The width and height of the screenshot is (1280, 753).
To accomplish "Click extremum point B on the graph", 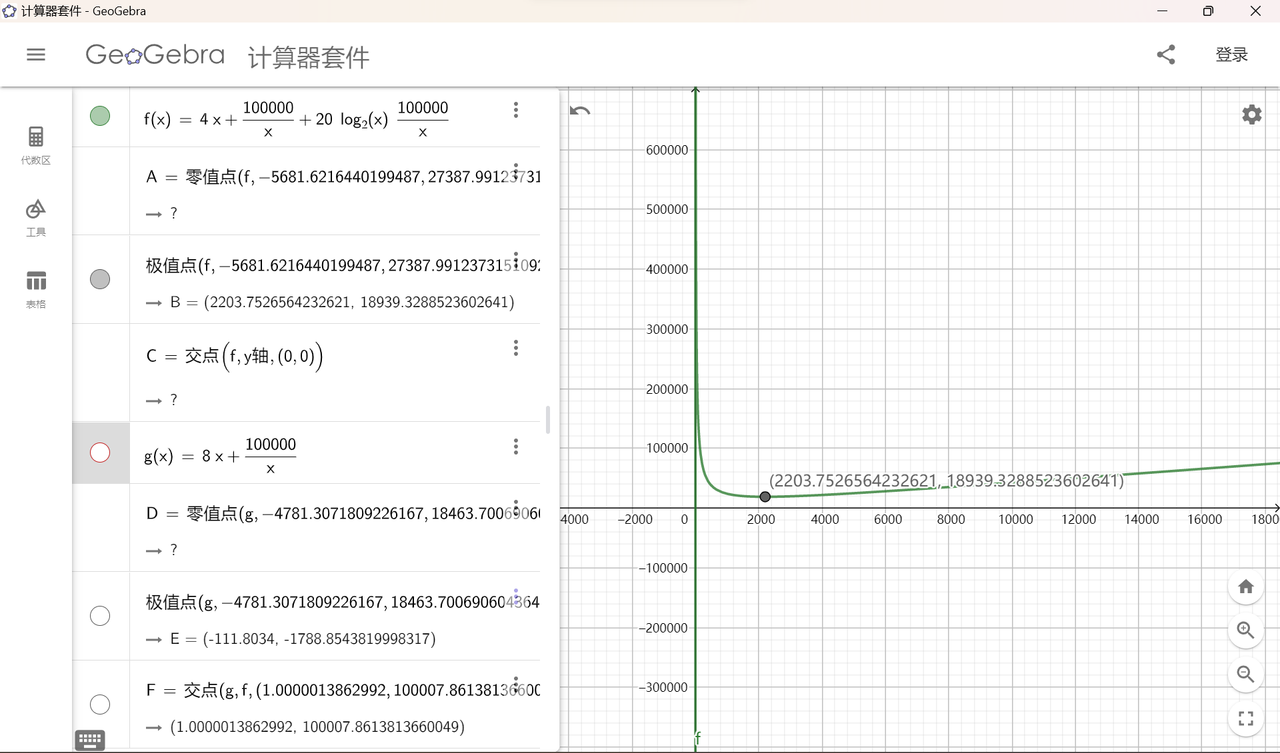I will [x=765, y=497].
